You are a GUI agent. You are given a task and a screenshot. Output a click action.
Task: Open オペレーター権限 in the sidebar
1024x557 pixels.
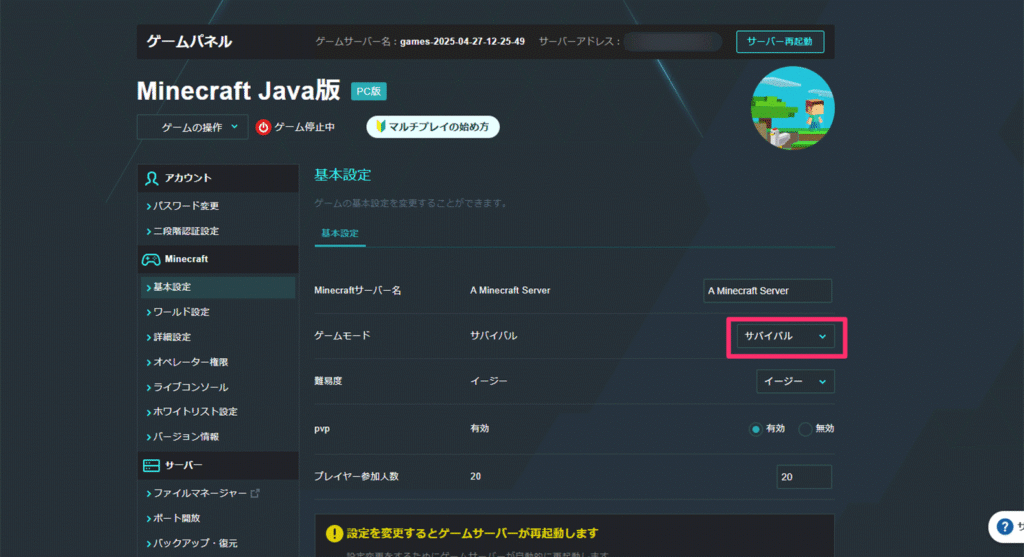[191, 362]
